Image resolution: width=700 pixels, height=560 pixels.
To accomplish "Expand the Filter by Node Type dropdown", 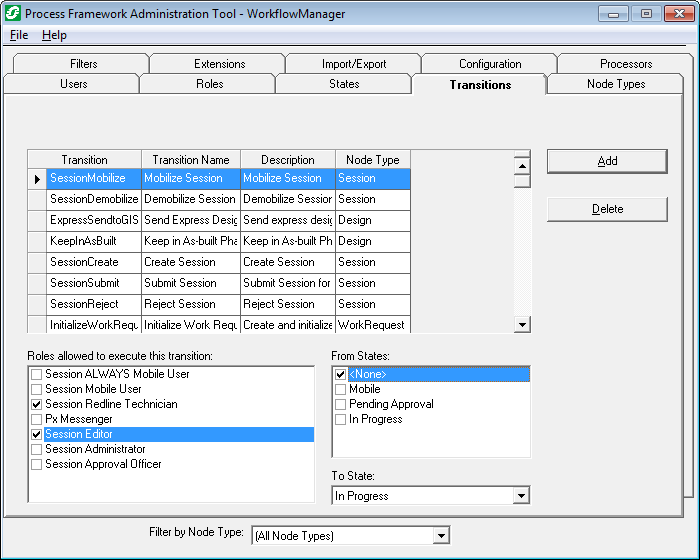I will 441,536.
